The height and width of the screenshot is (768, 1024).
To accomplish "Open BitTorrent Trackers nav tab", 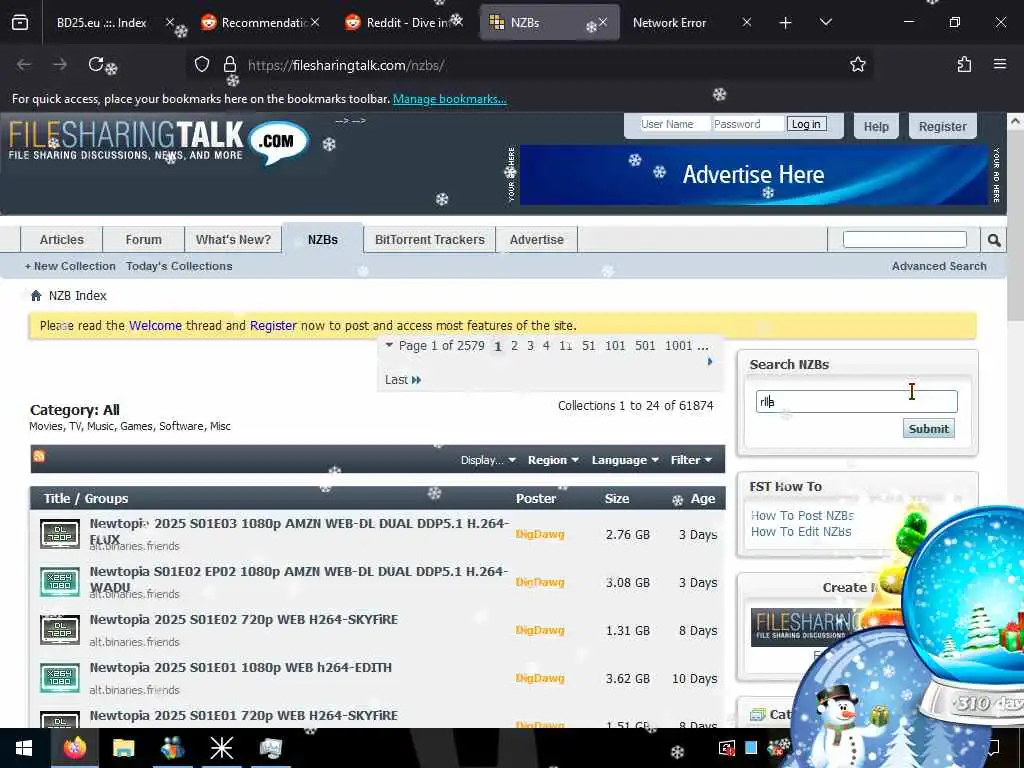I will coord(430,240).
